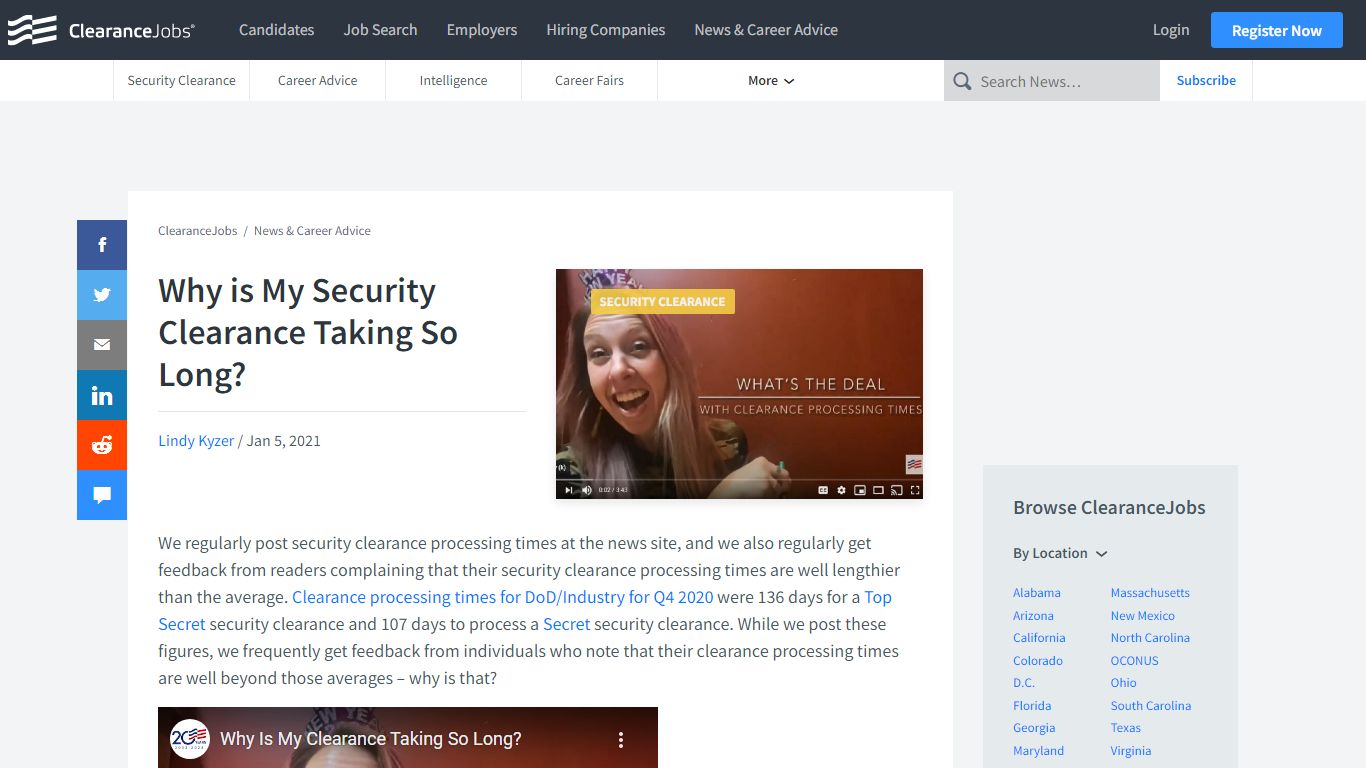Click the ClearanceJobs logo
This screenshot has height=768, width=1366.
pos(101,30)
